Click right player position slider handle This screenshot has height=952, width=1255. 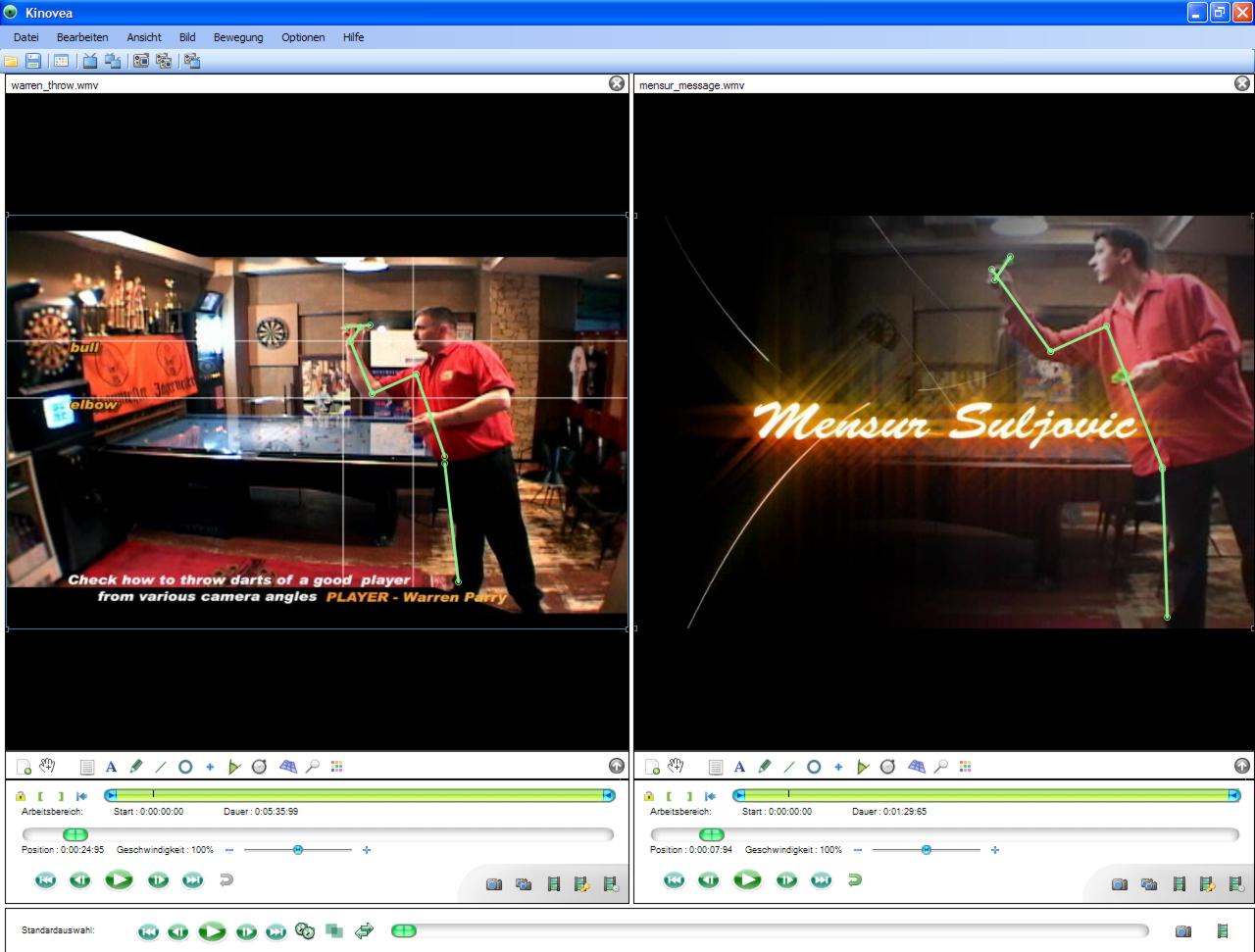tap(712, 834)
